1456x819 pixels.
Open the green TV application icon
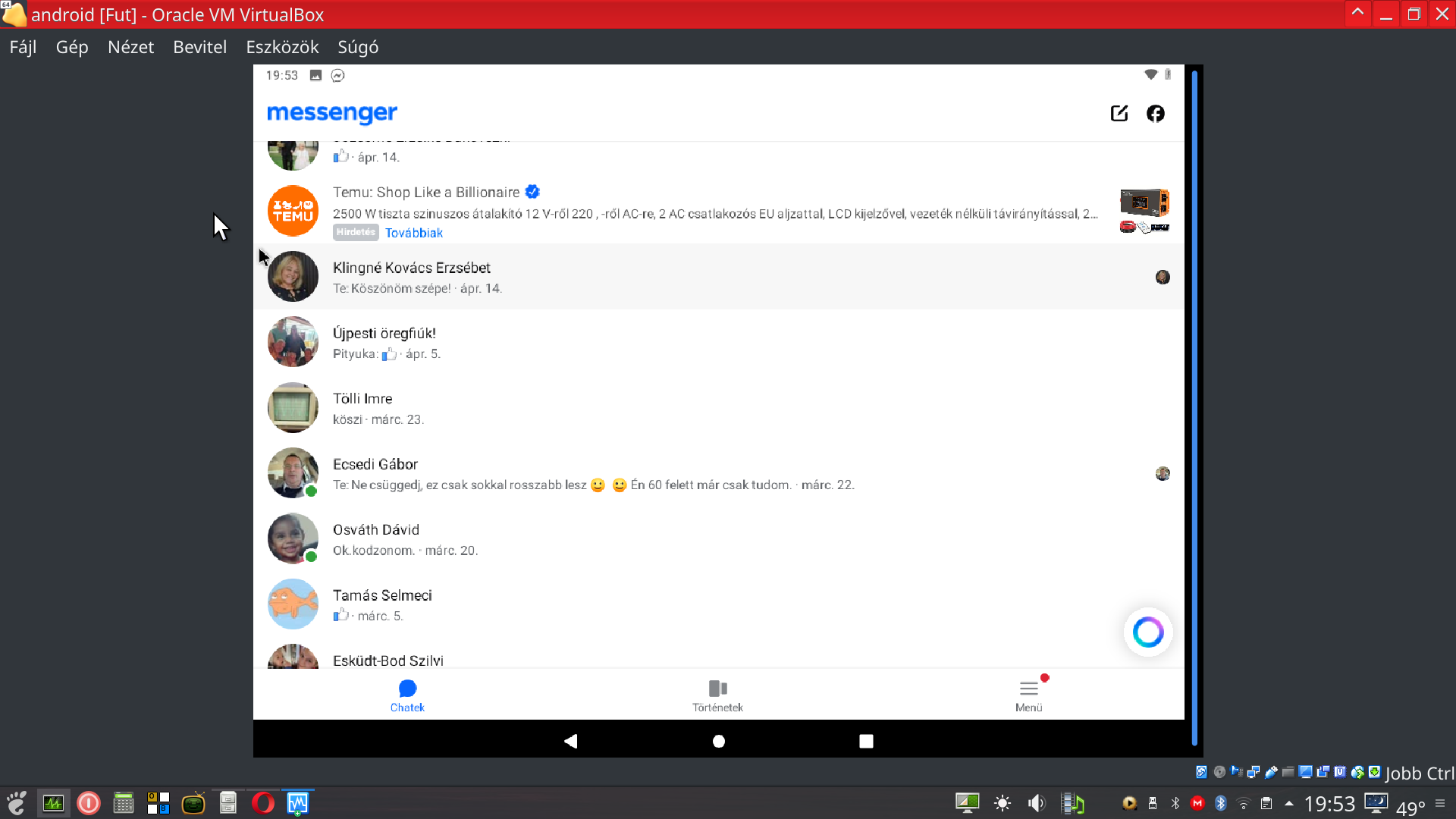pos(193,803)
